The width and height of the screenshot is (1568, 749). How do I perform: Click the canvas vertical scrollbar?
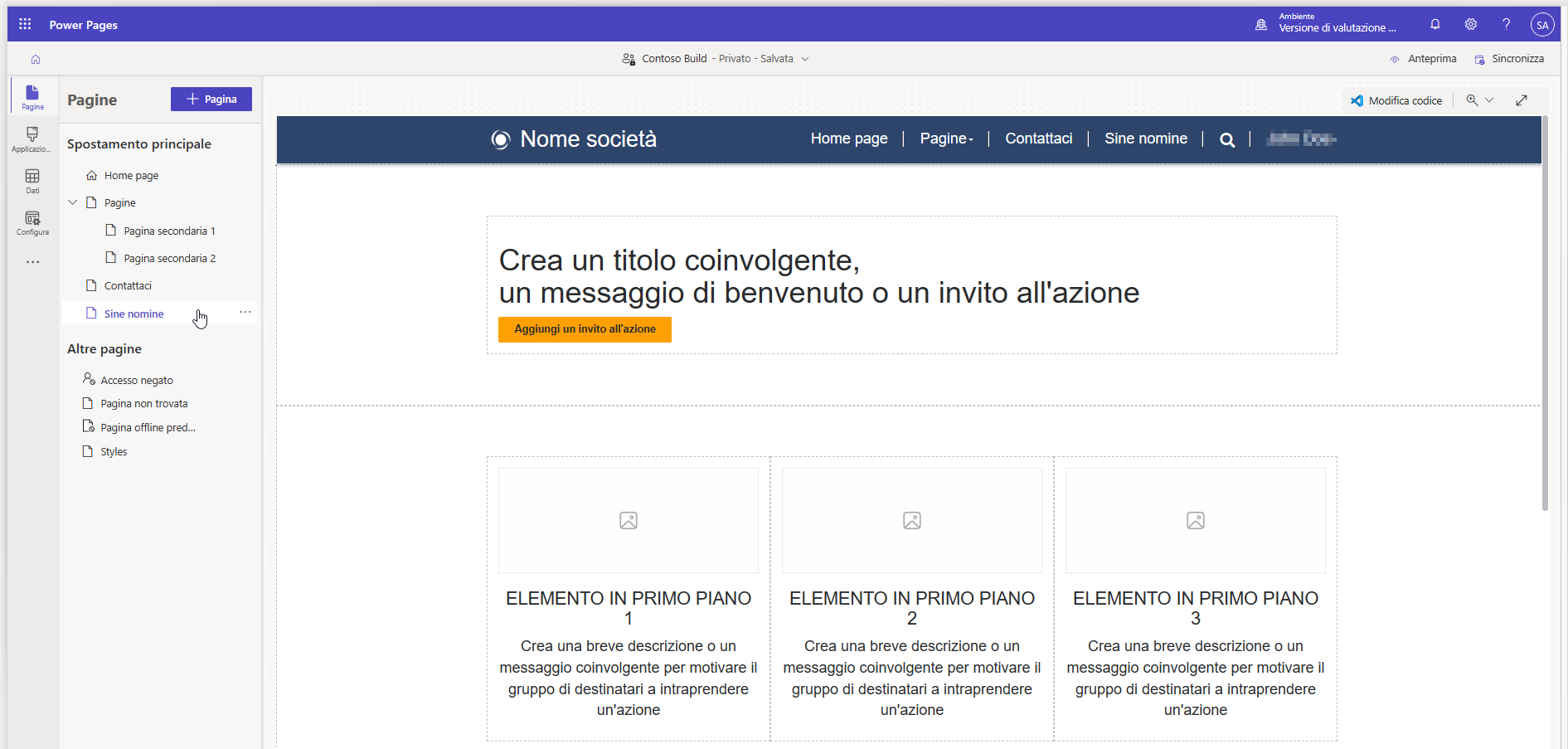pos(1545,314)
